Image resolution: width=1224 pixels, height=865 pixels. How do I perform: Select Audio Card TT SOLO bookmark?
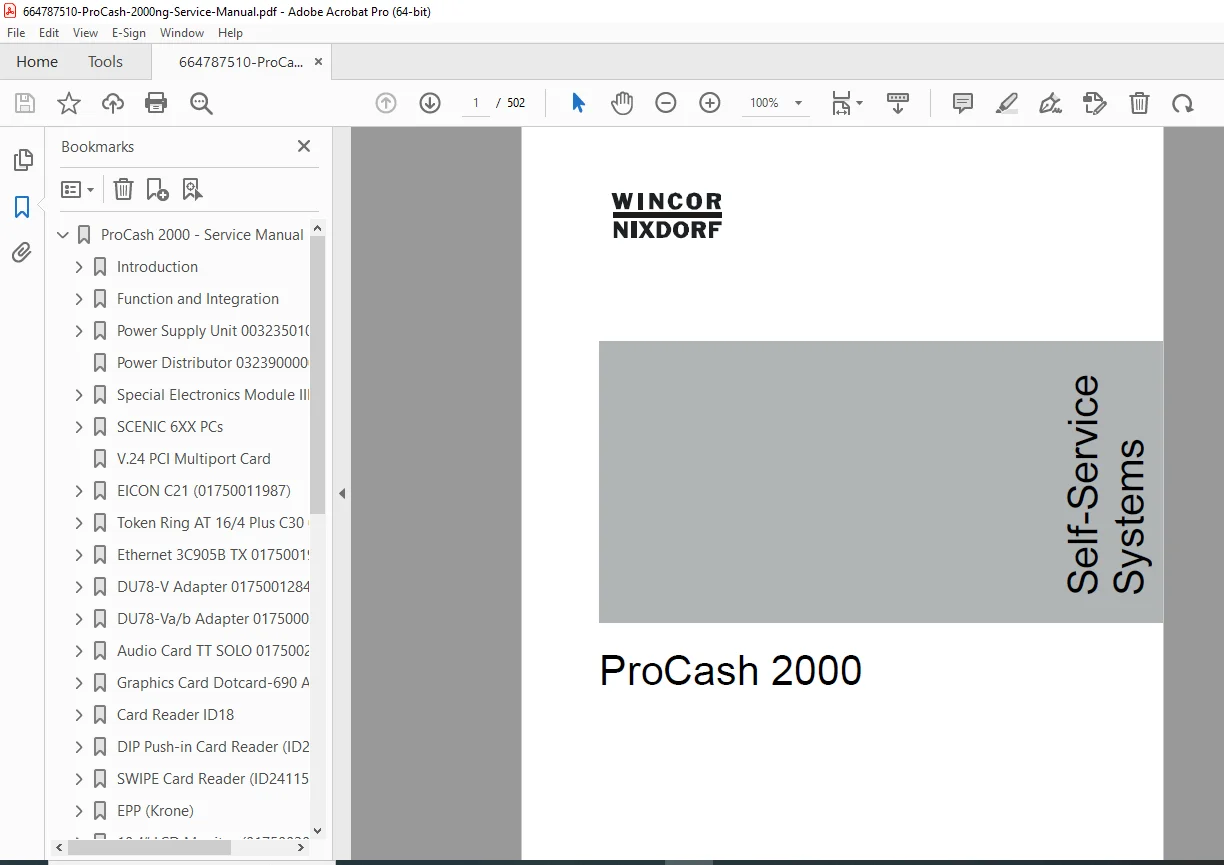point(212,651)
